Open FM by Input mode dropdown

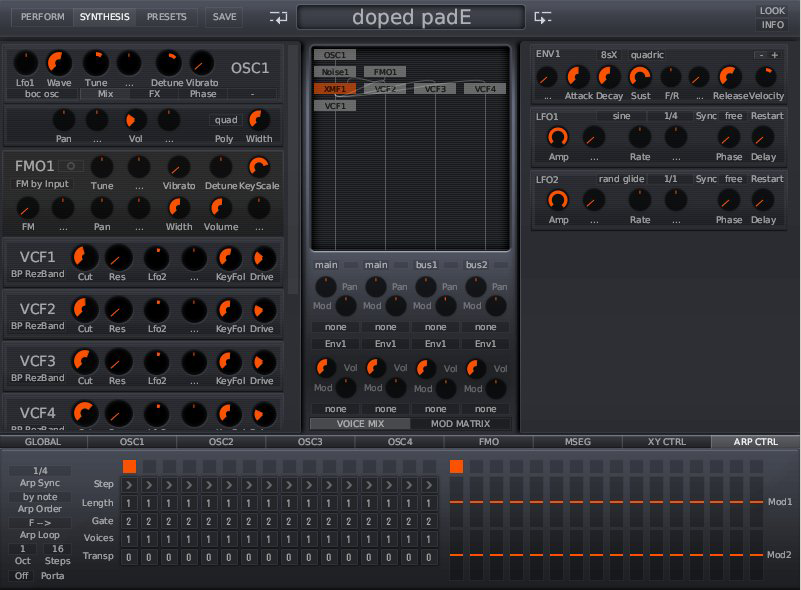tap(42, 184)
